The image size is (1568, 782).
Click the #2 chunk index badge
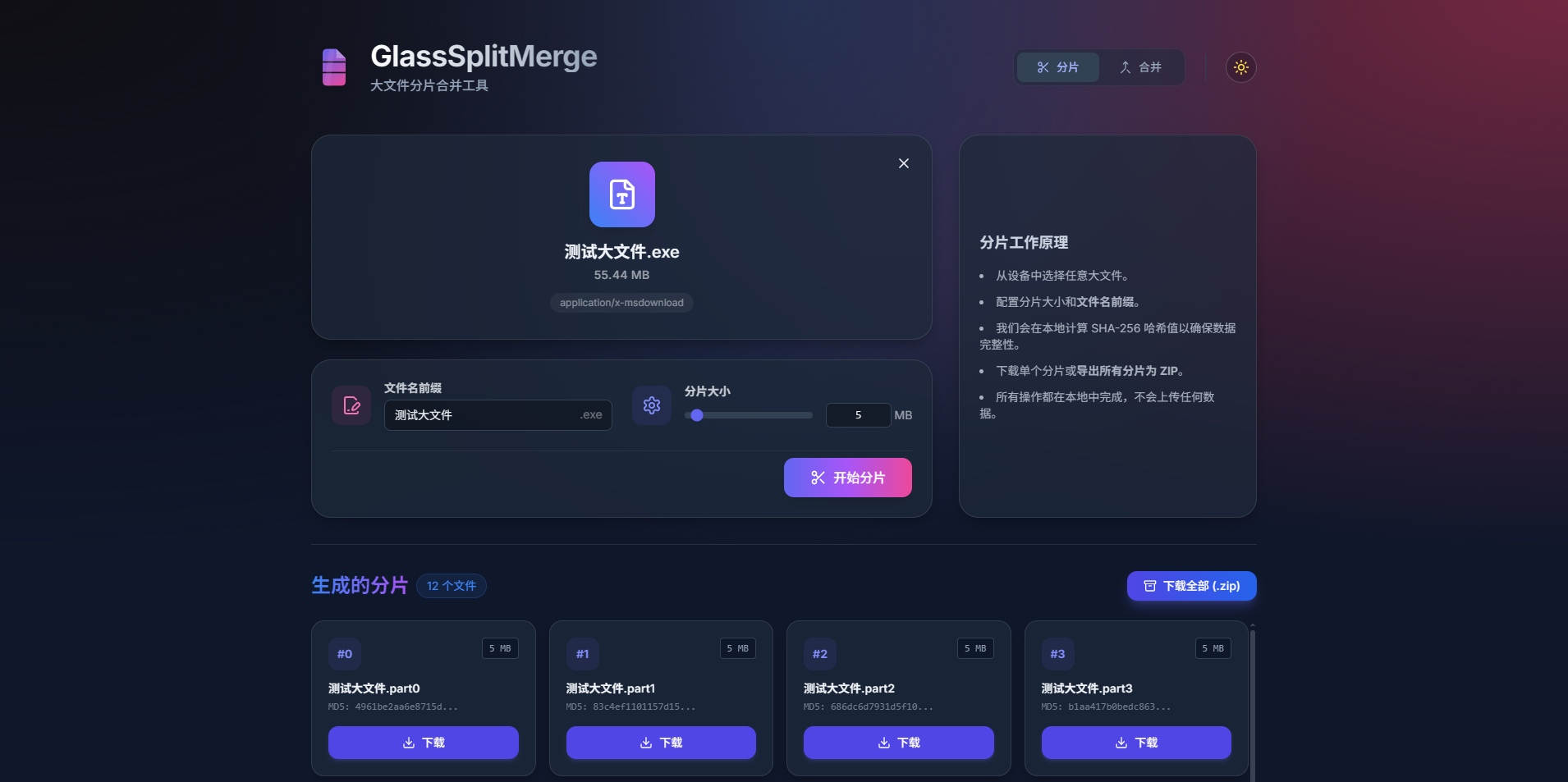[x=820, y=654]
